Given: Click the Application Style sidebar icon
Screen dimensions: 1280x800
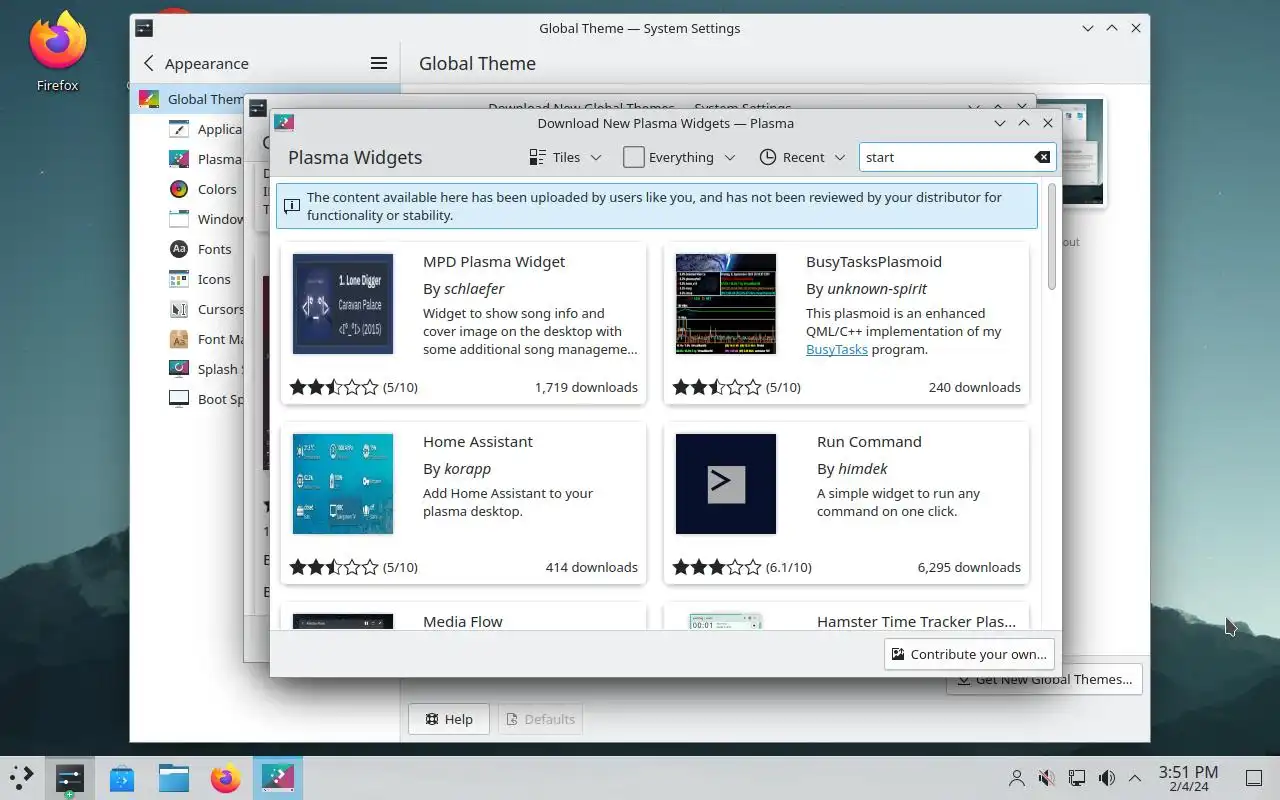Looking at the screenshot, I should pyautogui.click(x=179, y=129).
